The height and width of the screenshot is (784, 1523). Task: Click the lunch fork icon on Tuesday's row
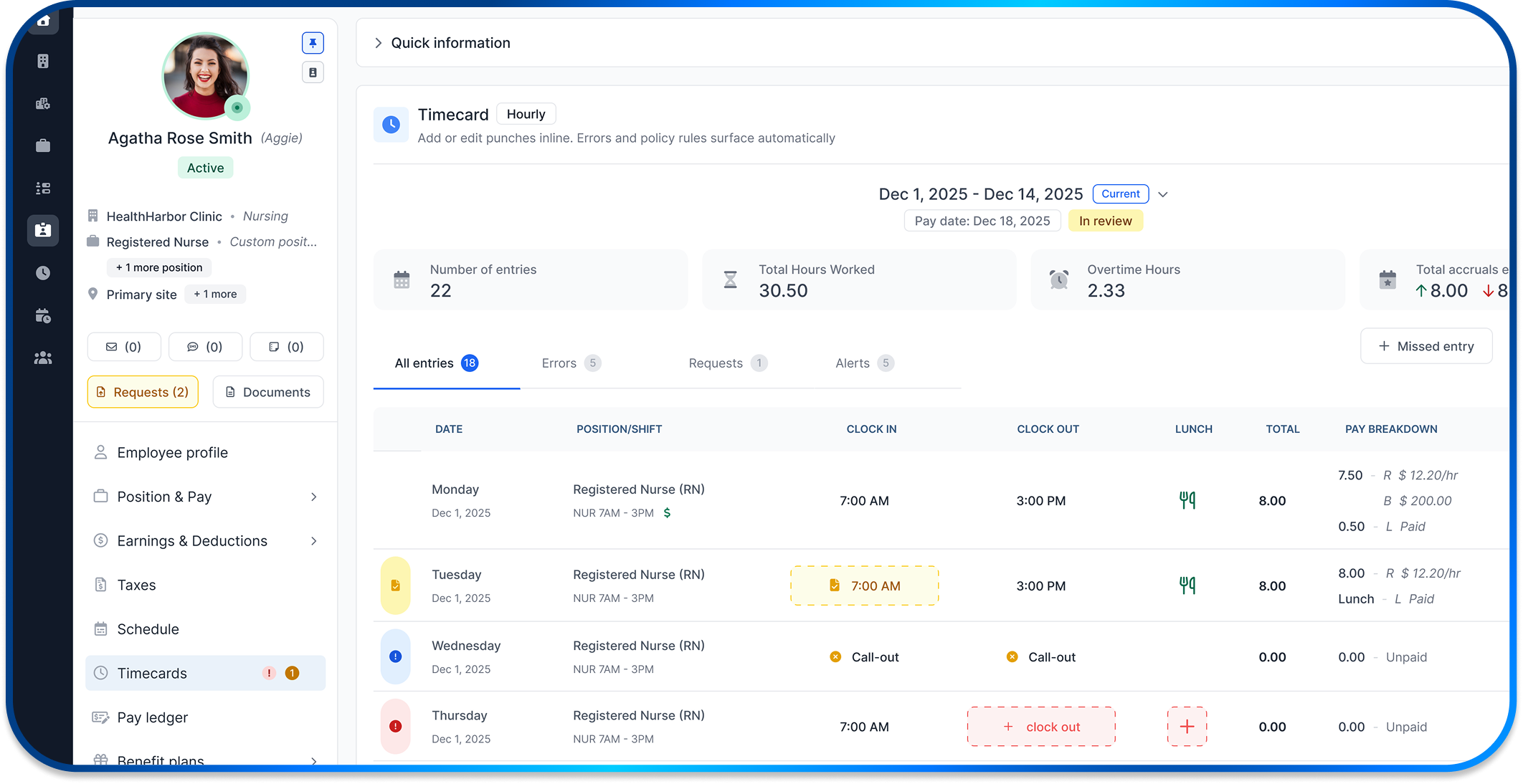pos(1187,585)
